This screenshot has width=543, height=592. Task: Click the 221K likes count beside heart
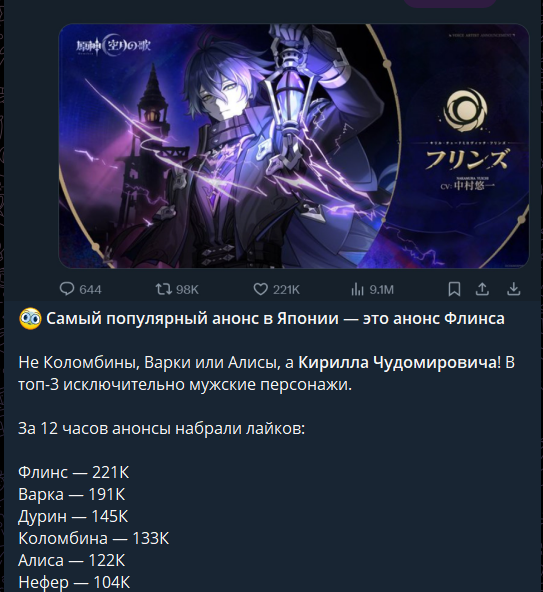click(x=286, y=290)
